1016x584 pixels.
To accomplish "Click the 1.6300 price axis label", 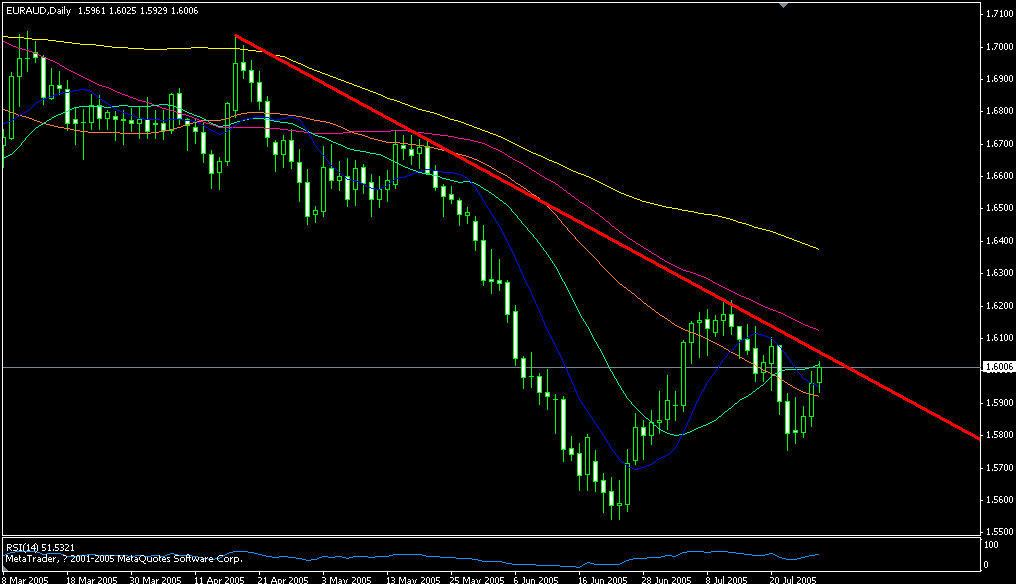I will tap(999, 273).
